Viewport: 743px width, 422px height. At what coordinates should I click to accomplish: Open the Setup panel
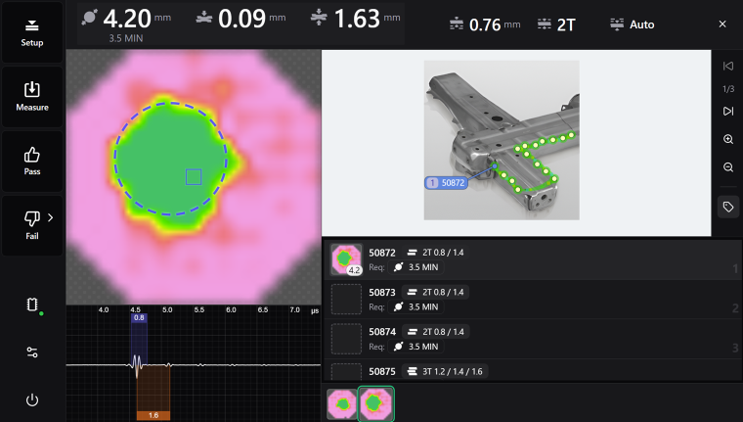[x=32, y=31]
